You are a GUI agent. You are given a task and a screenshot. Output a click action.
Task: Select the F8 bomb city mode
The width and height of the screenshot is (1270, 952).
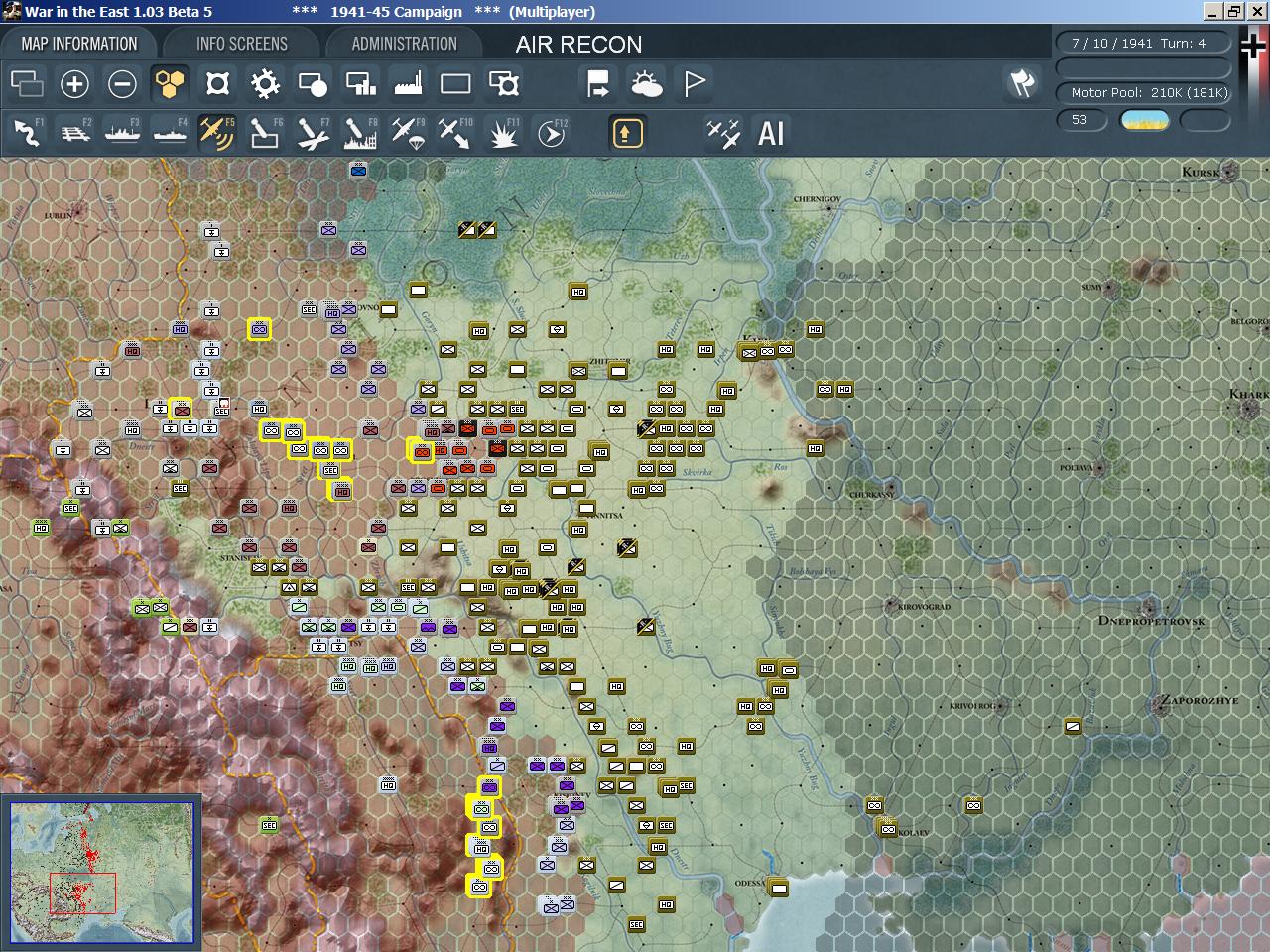click(x=360, y=133)
